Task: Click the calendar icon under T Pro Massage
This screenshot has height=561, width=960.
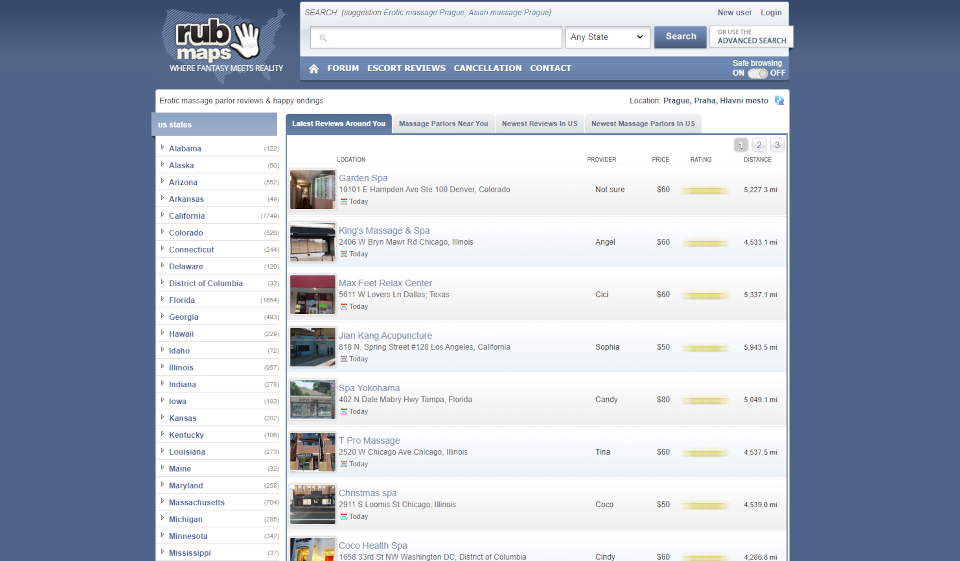Action: tap(343, 464)
